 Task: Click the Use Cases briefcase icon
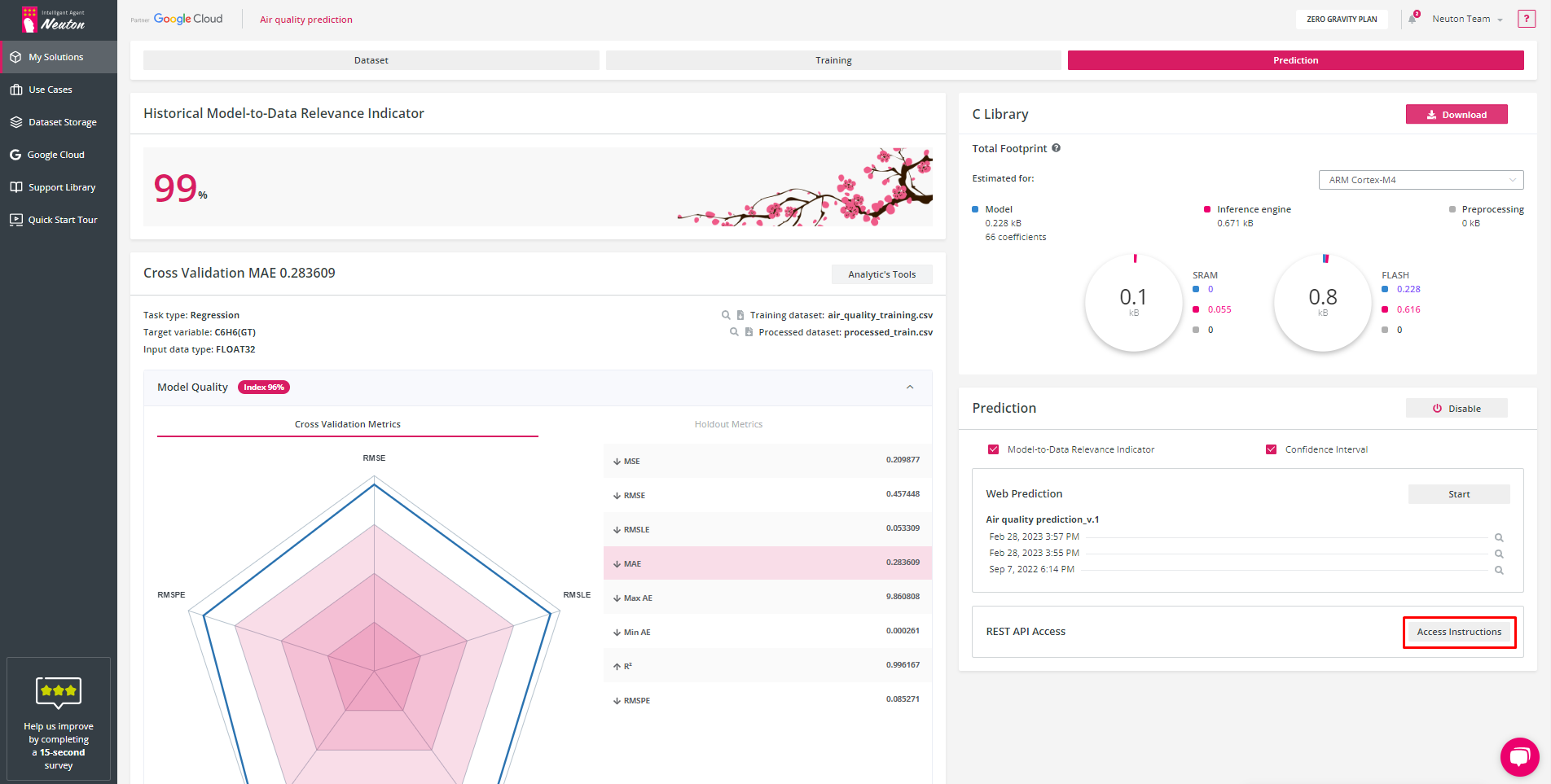click(x=15, y=90)
